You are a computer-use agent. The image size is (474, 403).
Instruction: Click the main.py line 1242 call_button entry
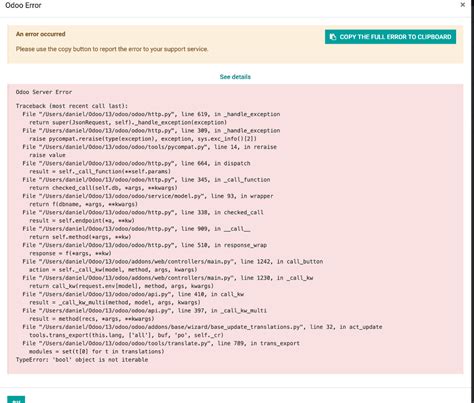tap(173, 261)
